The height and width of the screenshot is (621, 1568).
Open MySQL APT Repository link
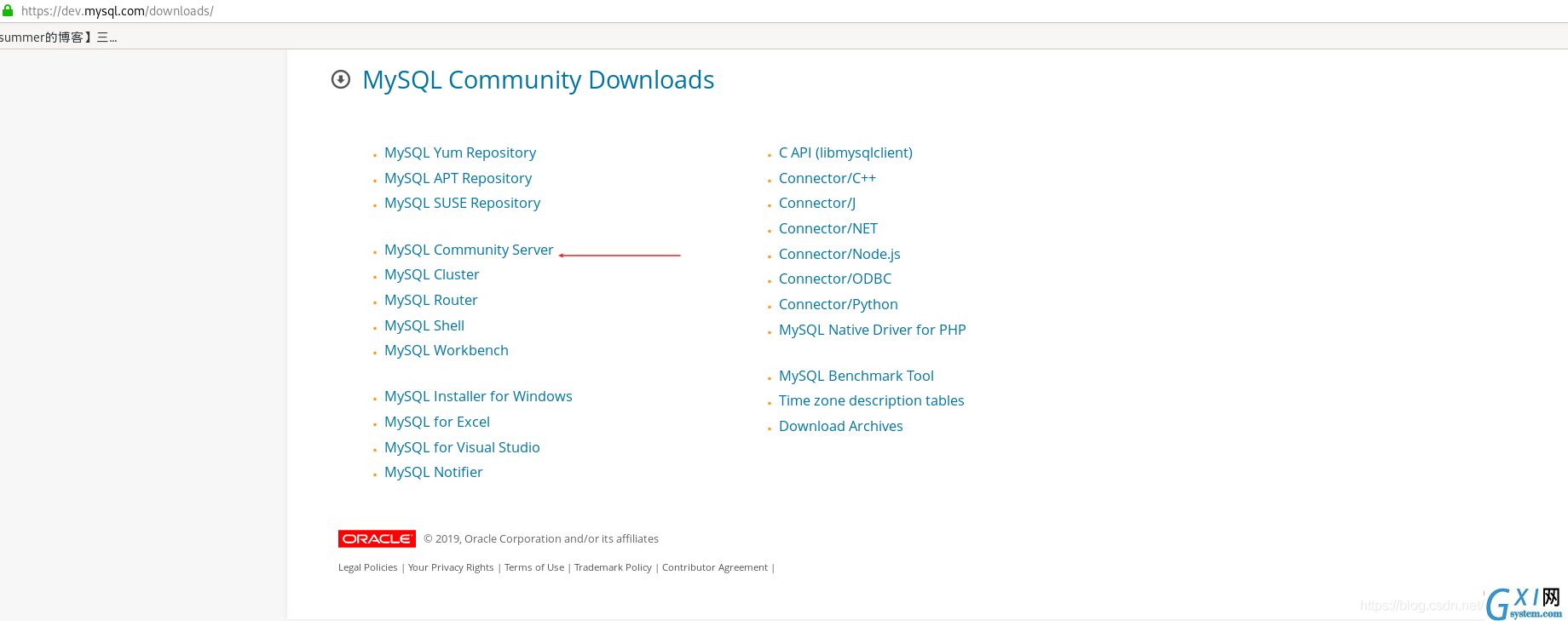click(x=458, y=178)
